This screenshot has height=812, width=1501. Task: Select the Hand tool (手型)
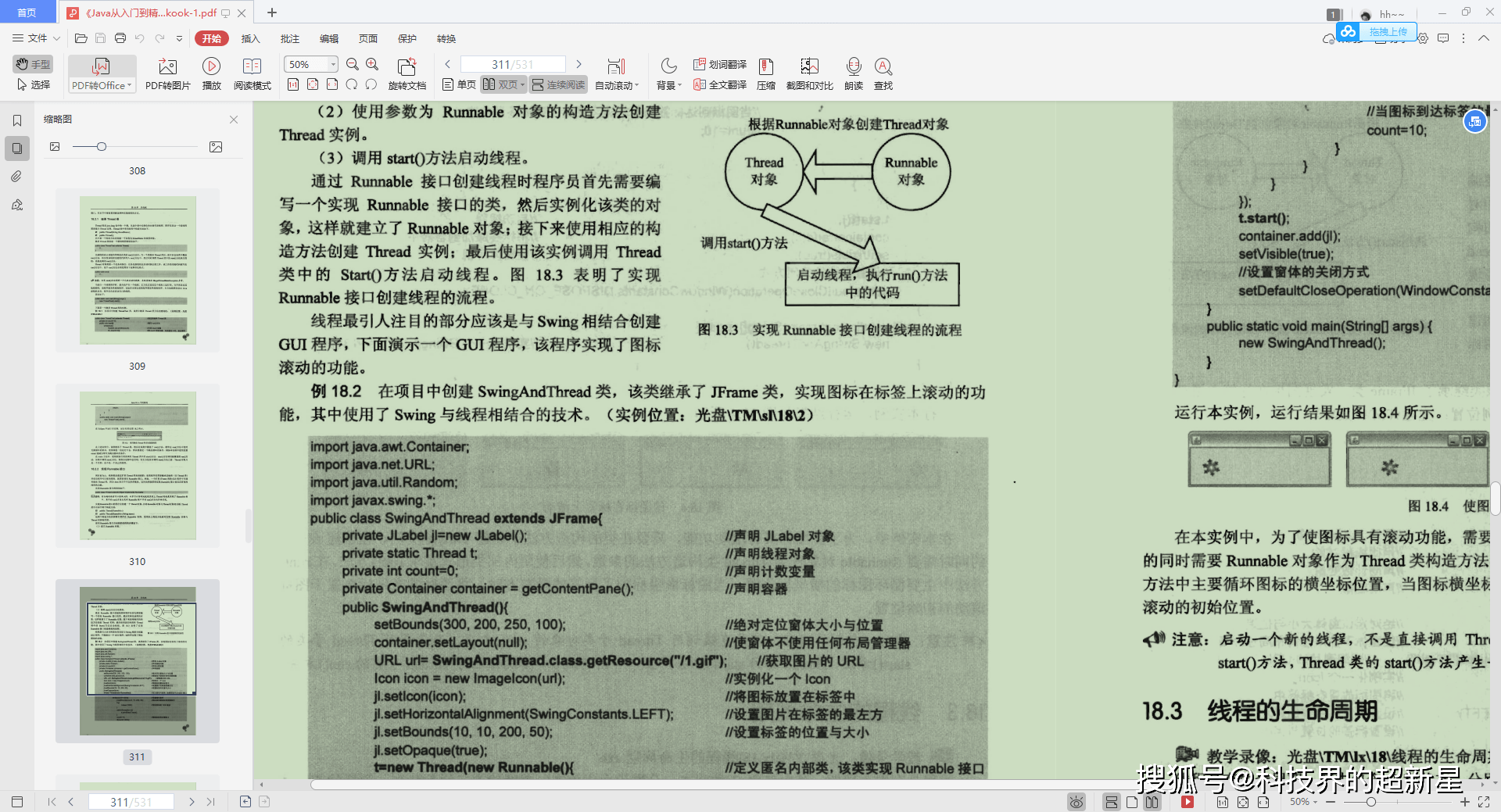click(33, 64)
